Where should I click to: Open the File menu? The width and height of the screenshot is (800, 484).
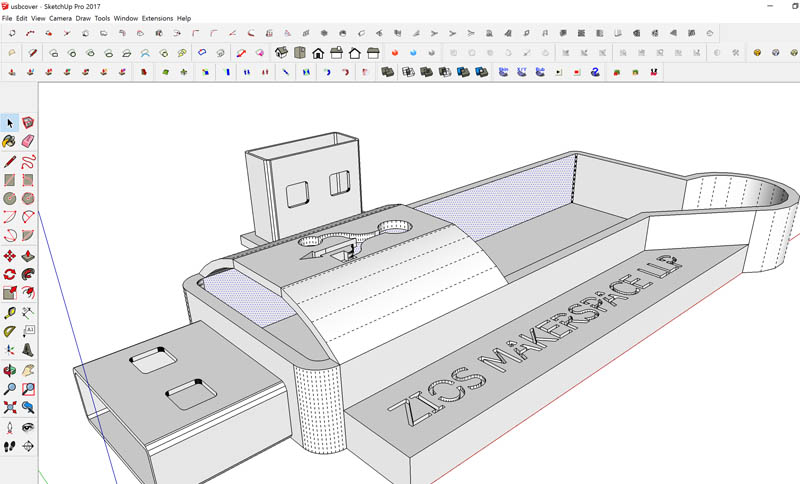[7, 18]
